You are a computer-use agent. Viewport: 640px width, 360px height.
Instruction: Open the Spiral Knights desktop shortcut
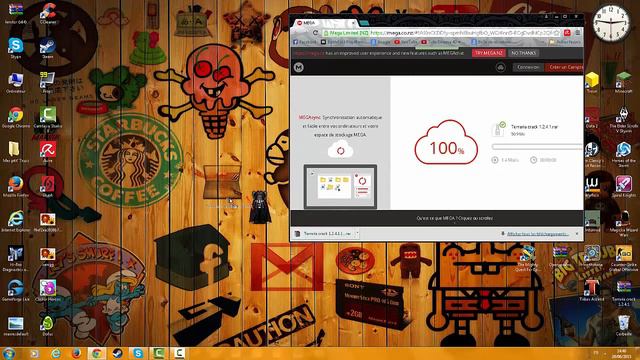[x=624, y=187]
